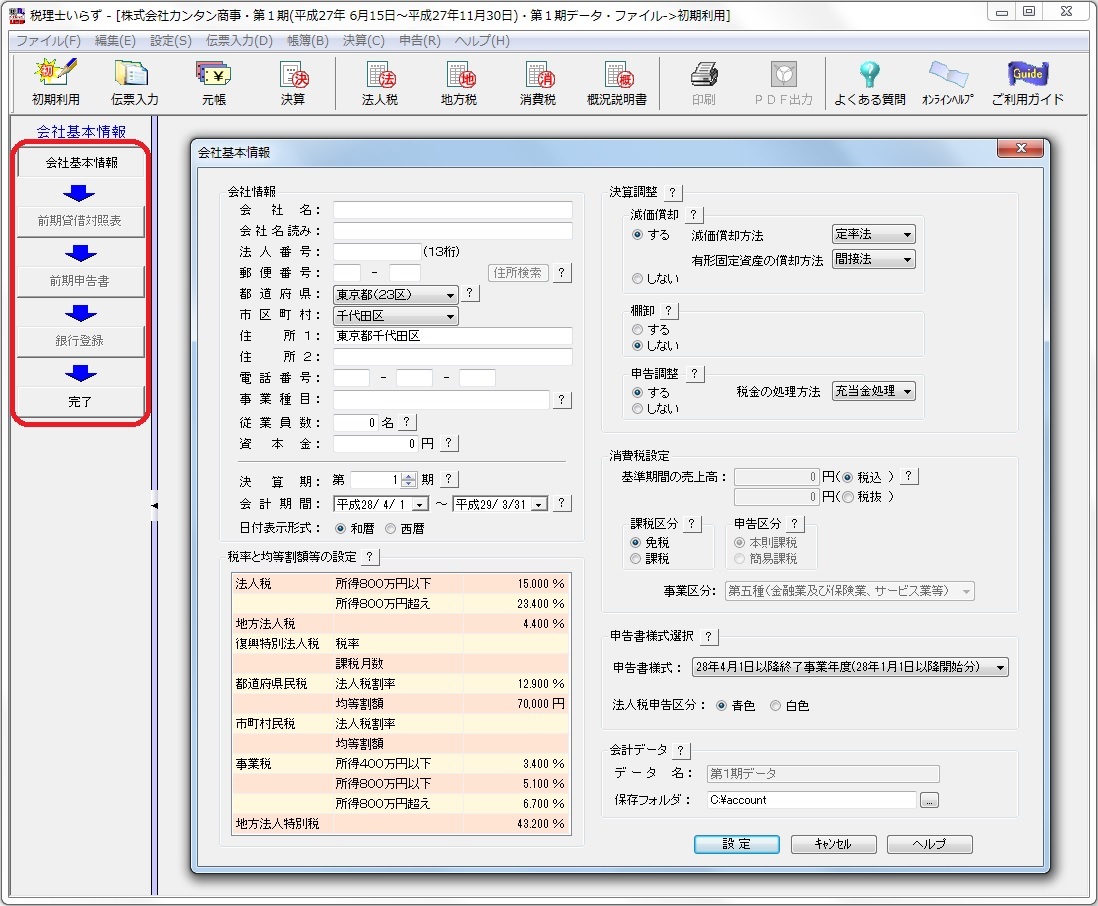Select the 法人税 toolbar icon

point(380,82)
